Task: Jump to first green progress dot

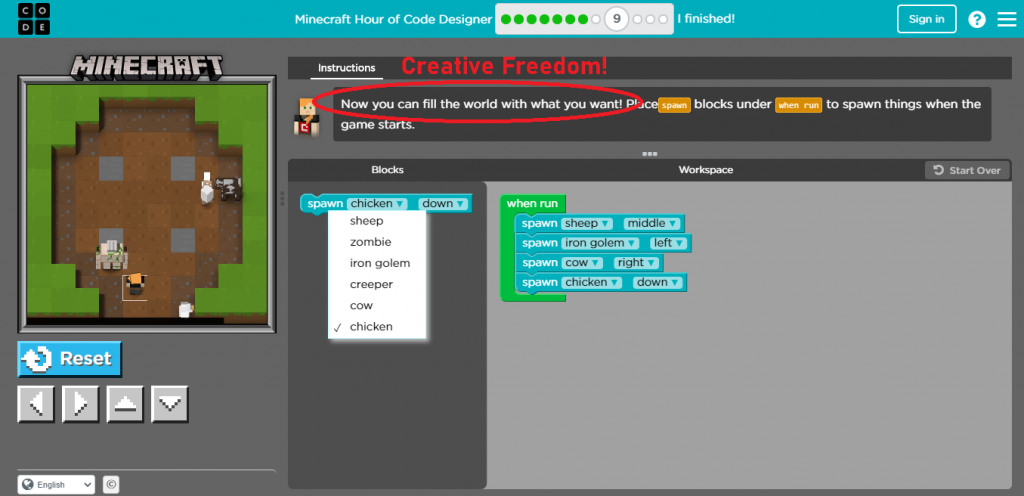Action: pyautogui.click(x=505, y=20)
